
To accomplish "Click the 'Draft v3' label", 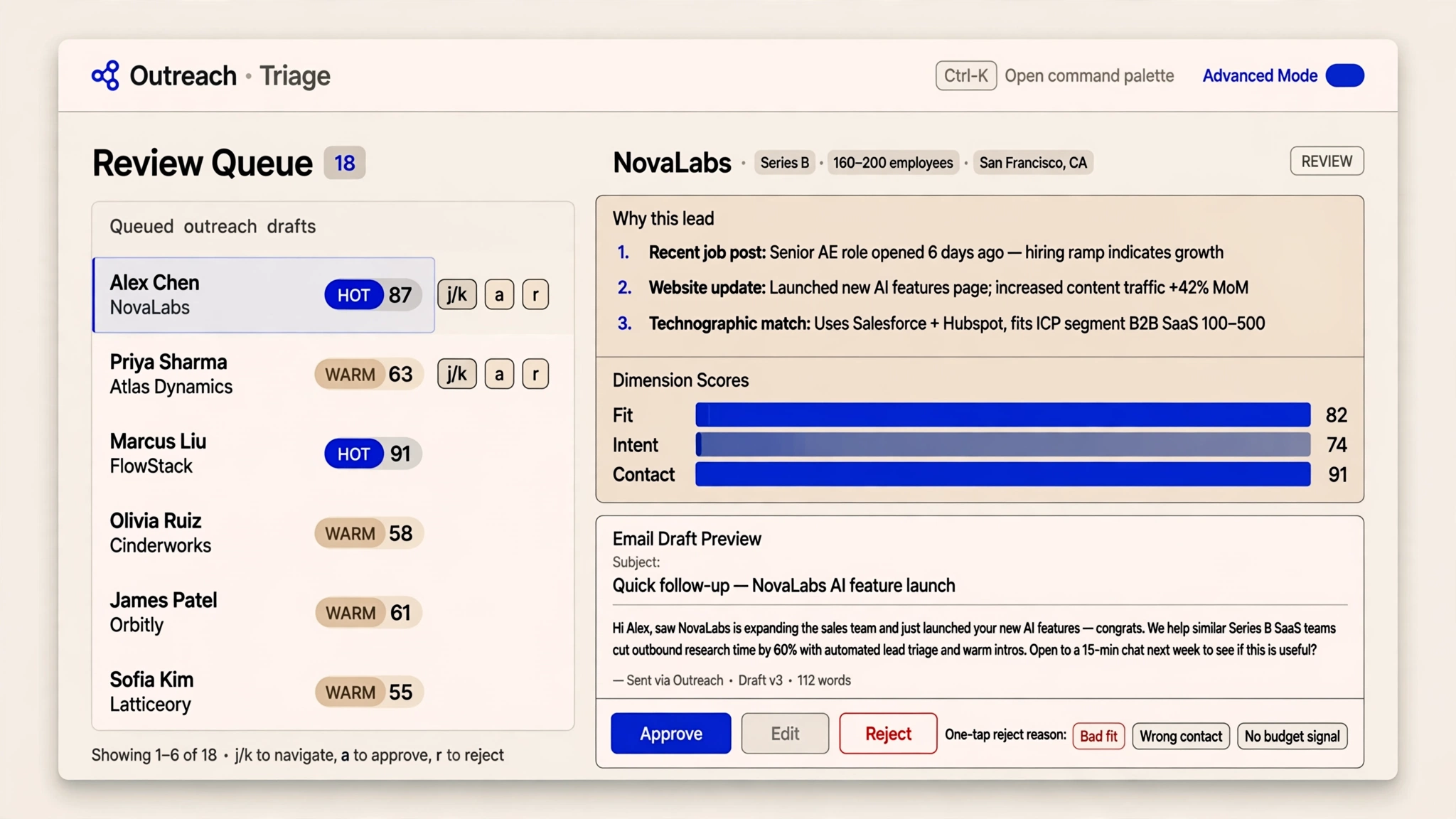I will 760,680.
